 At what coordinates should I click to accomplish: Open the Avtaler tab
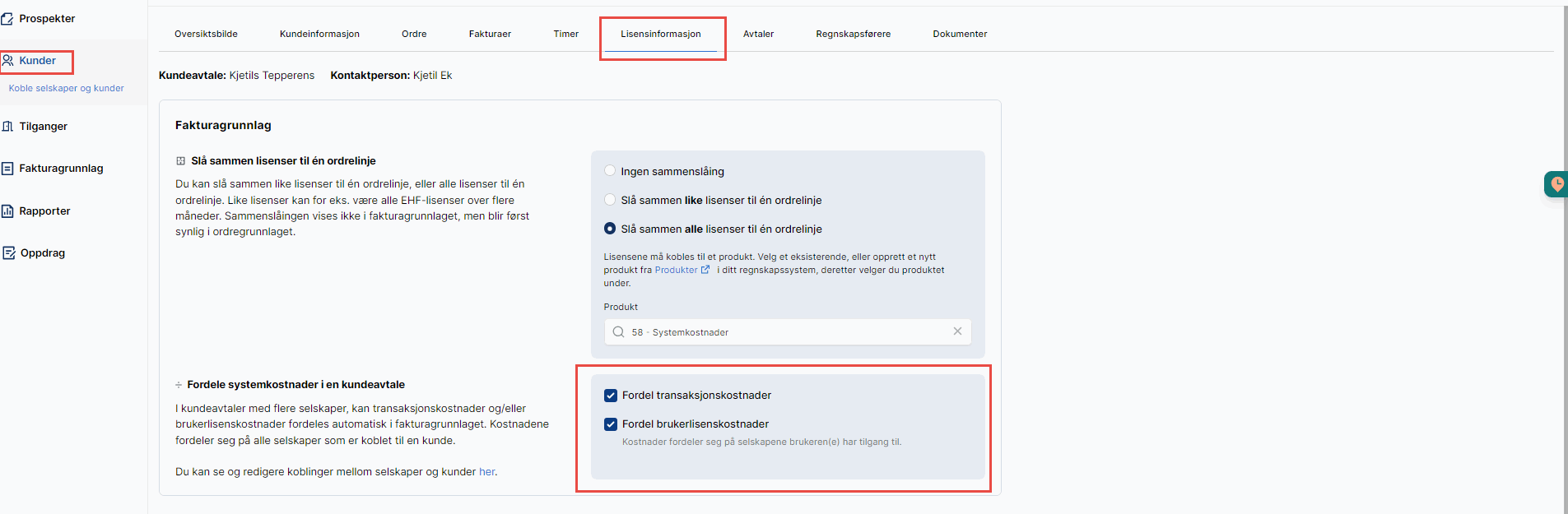[758, 34]
